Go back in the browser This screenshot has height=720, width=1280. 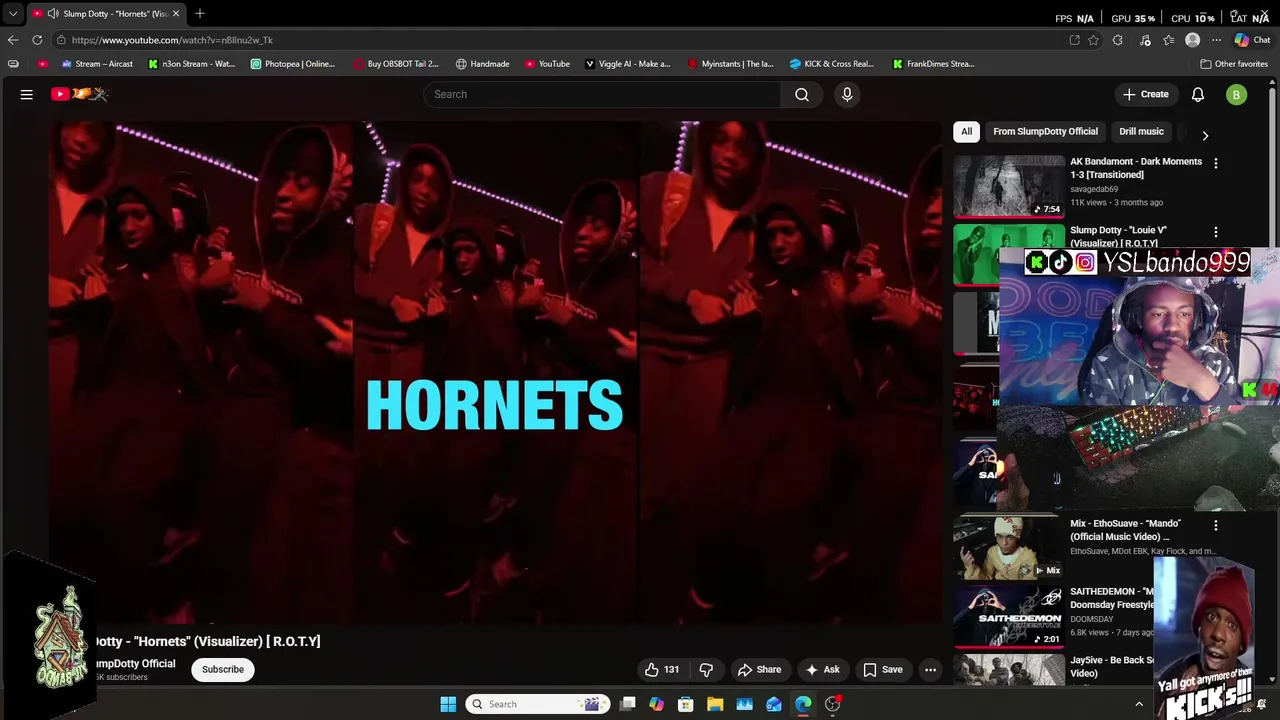tap(13, 40)
